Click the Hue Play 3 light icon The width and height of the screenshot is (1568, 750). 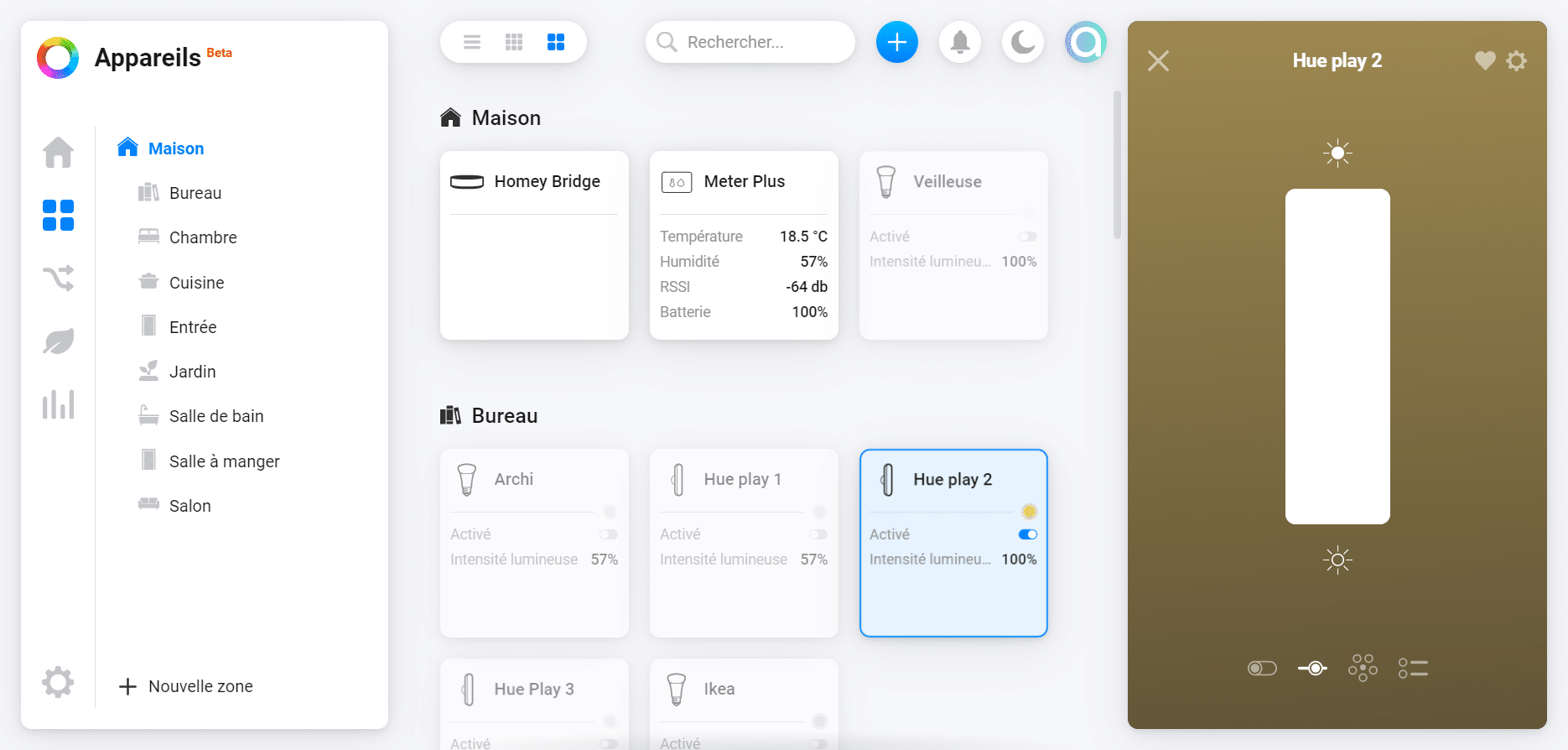click(x=468, y=689)
